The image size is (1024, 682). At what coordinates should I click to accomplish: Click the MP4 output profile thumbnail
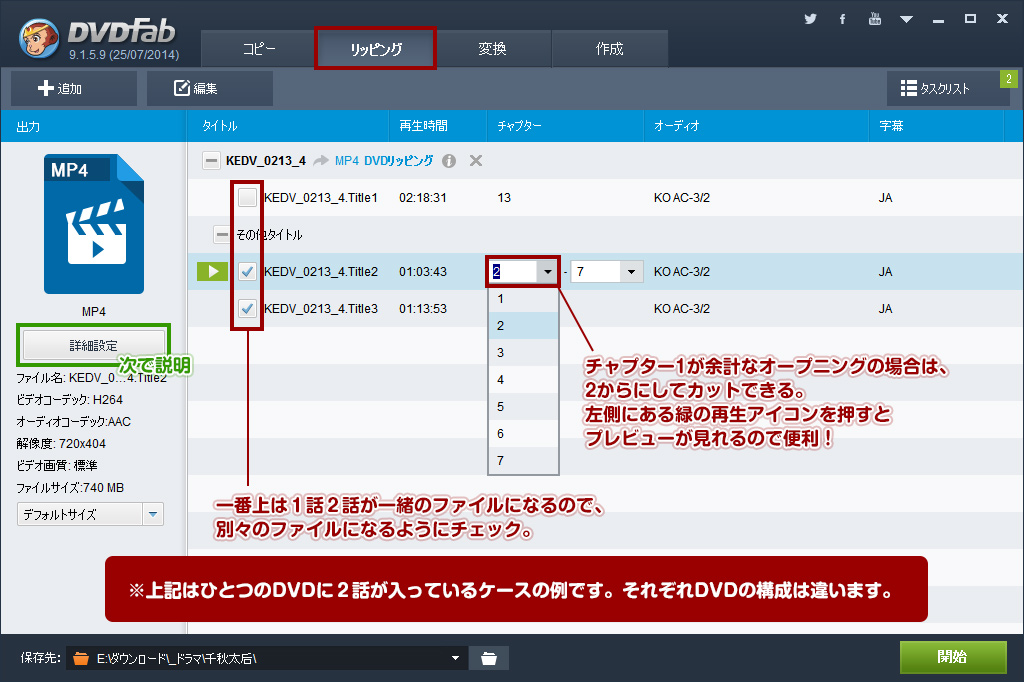coord(94,224)
